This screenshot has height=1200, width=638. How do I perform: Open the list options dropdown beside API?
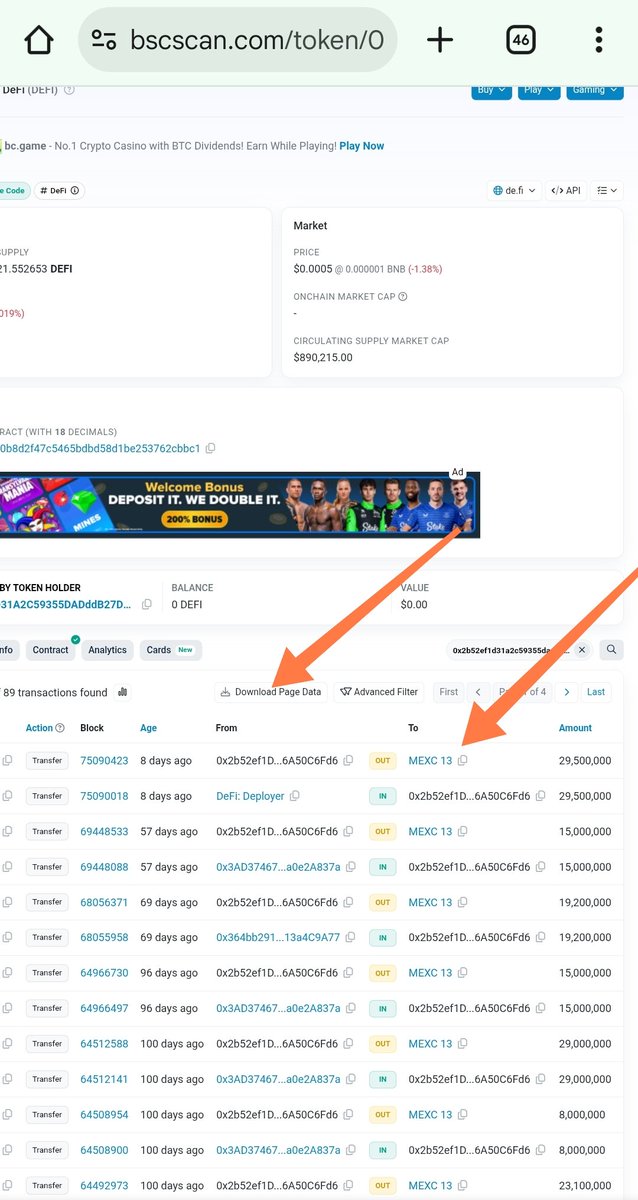click(x=607, y=190)
